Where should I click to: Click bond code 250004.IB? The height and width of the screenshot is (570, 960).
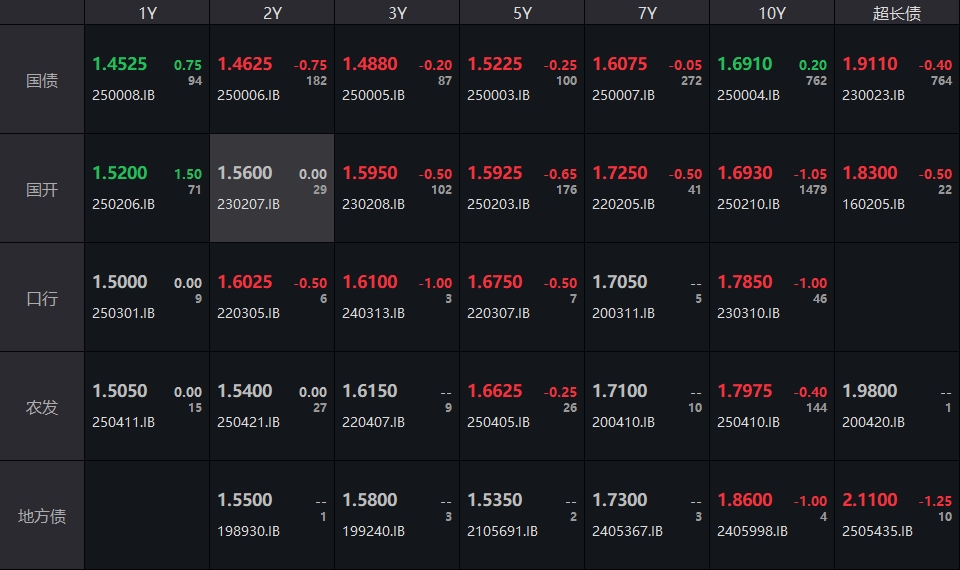coord(748,96)
